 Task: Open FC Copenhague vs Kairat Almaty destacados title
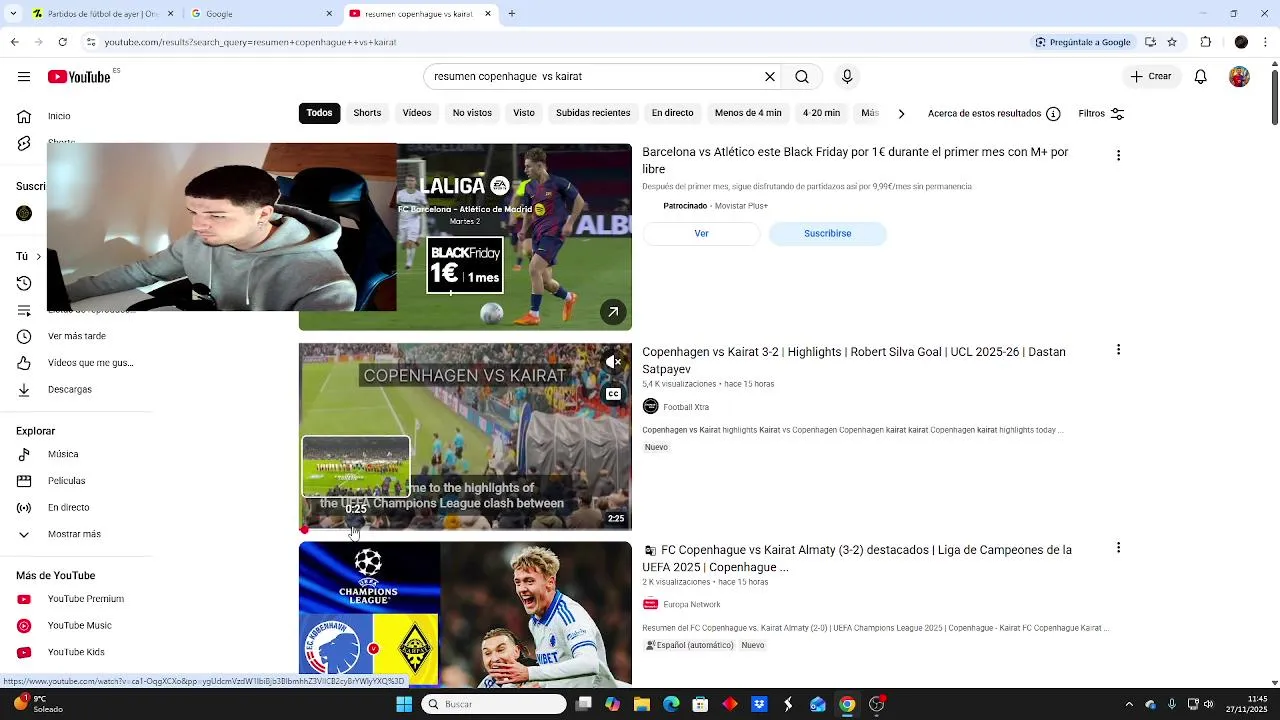tap(858, 558)
